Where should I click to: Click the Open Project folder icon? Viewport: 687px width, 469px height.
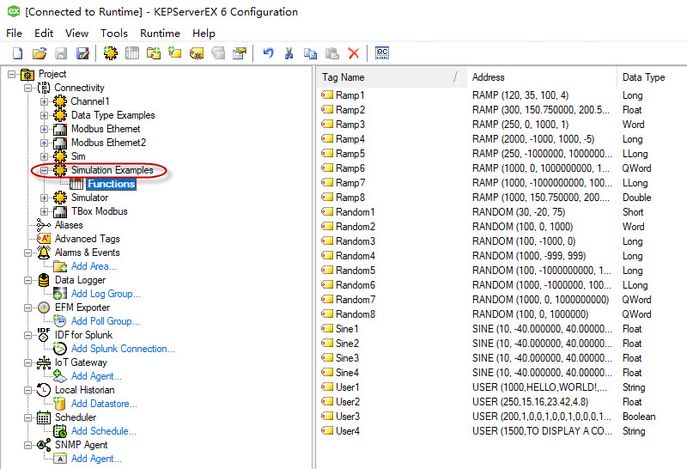[39, 53]
